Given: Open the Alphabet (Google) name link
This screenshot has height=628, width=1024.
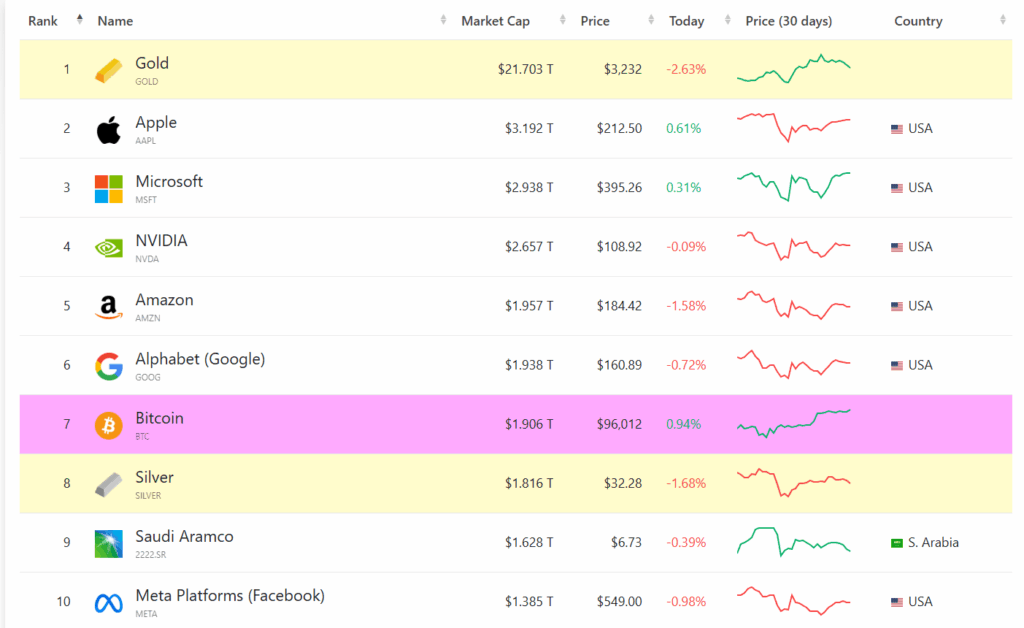Looking at the screenshot, I should tap(200, 359).
